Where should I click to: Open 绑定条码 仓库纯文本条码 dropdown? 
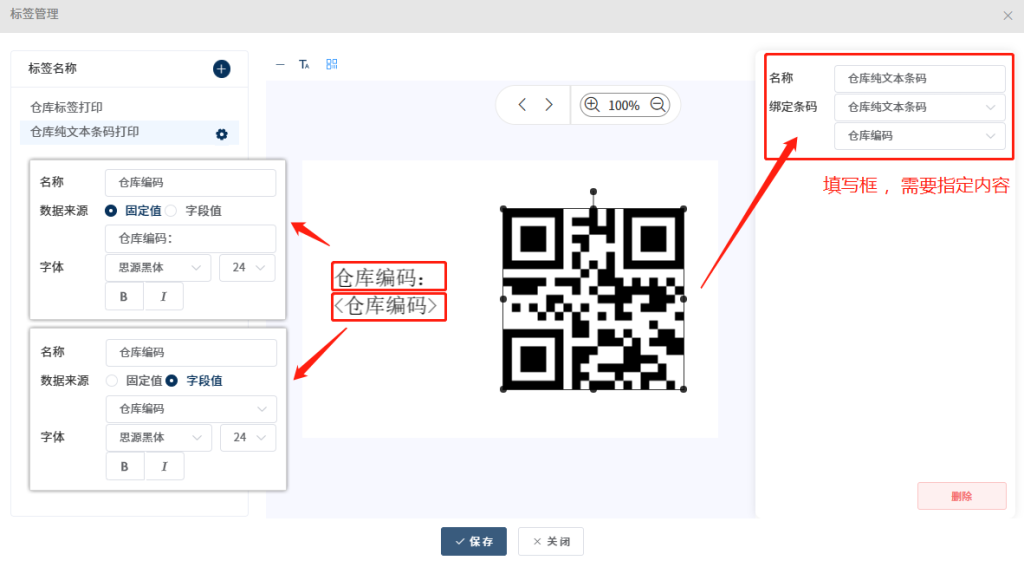(x=920, y=107)
